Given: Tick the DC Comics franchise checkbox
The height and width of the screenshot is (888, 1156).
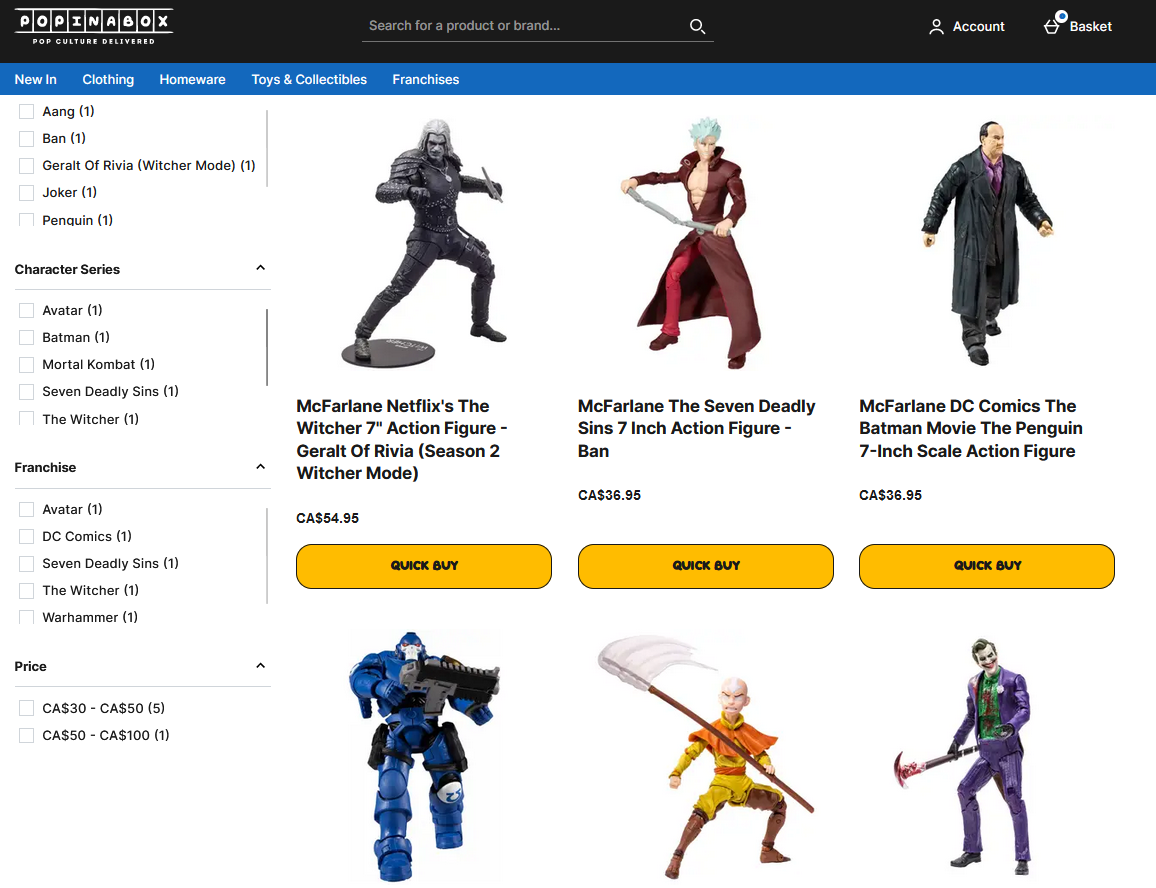Looking at the screenshot, I should pyautogui.click(x=27, y=536).
